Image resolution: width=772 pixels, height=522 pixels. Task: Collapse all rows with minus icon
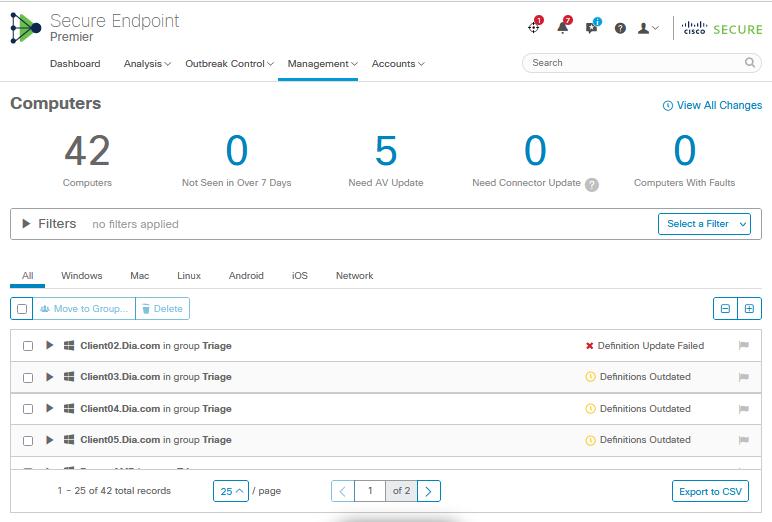[725, 309]
